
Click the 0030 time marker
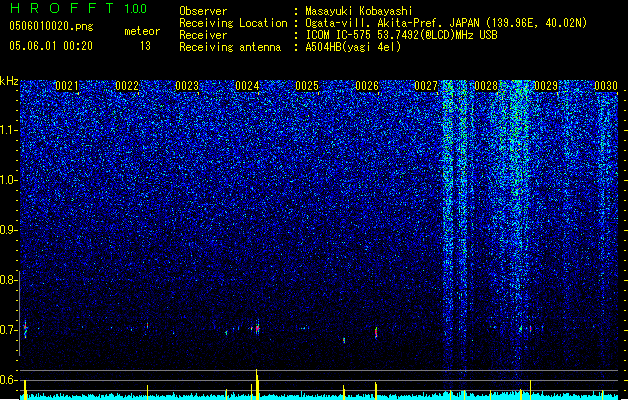(606, 86)
